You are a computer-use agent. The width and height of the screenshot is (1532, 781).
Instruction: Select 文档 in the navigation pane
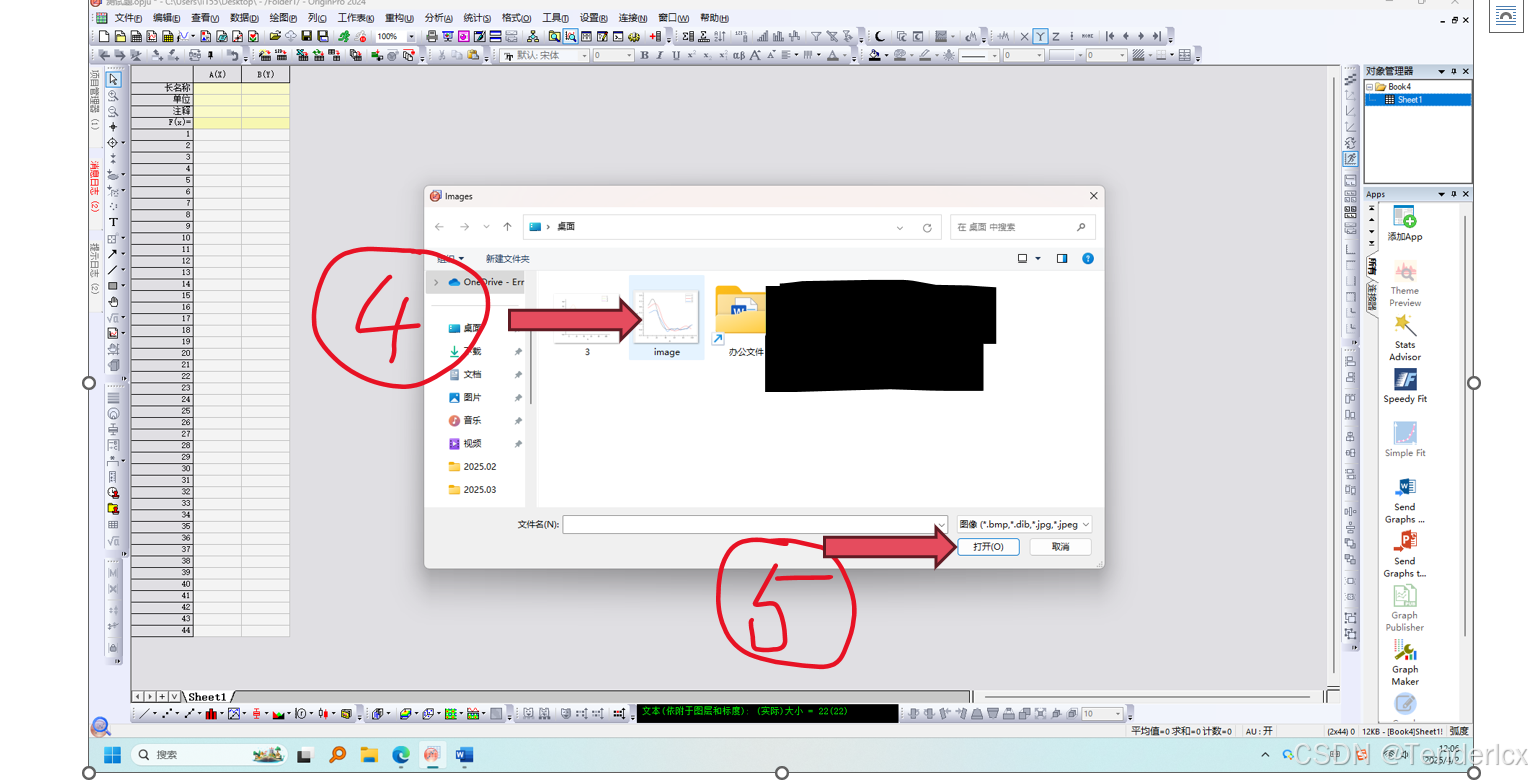(472, 374)
